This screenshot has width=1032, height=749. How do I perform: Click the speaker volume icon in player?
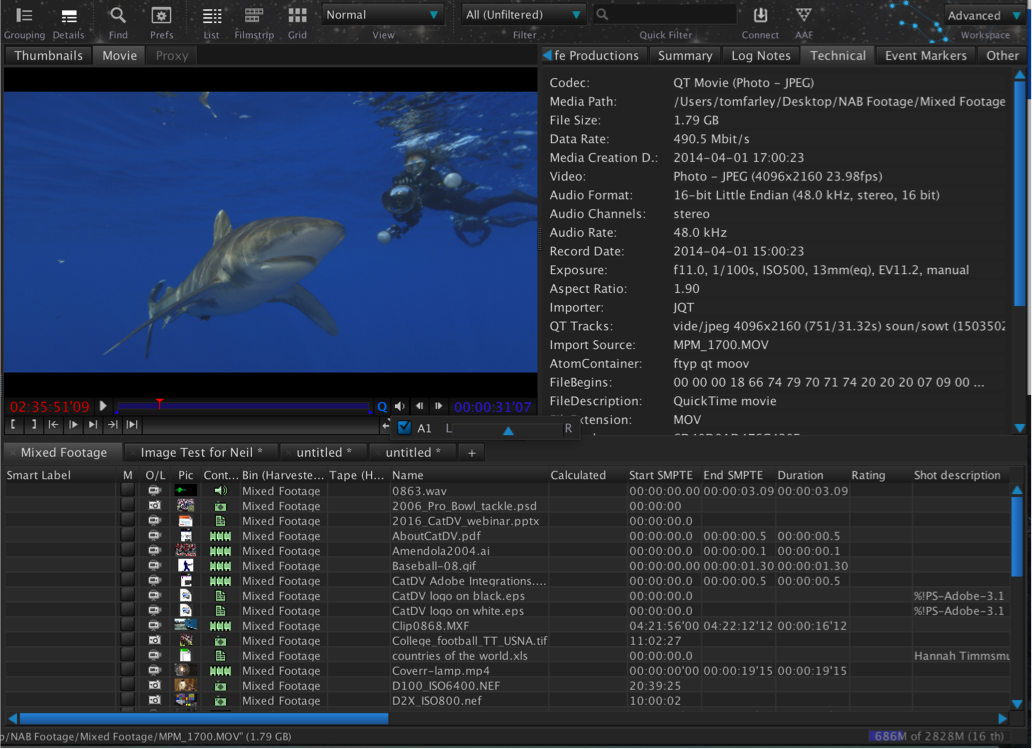pyautogui.click(x=400, y=407)
